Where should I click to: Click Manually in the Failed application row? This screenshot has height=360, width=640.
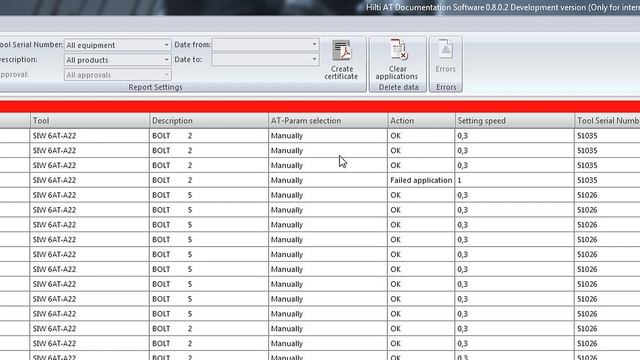[287, 180]
